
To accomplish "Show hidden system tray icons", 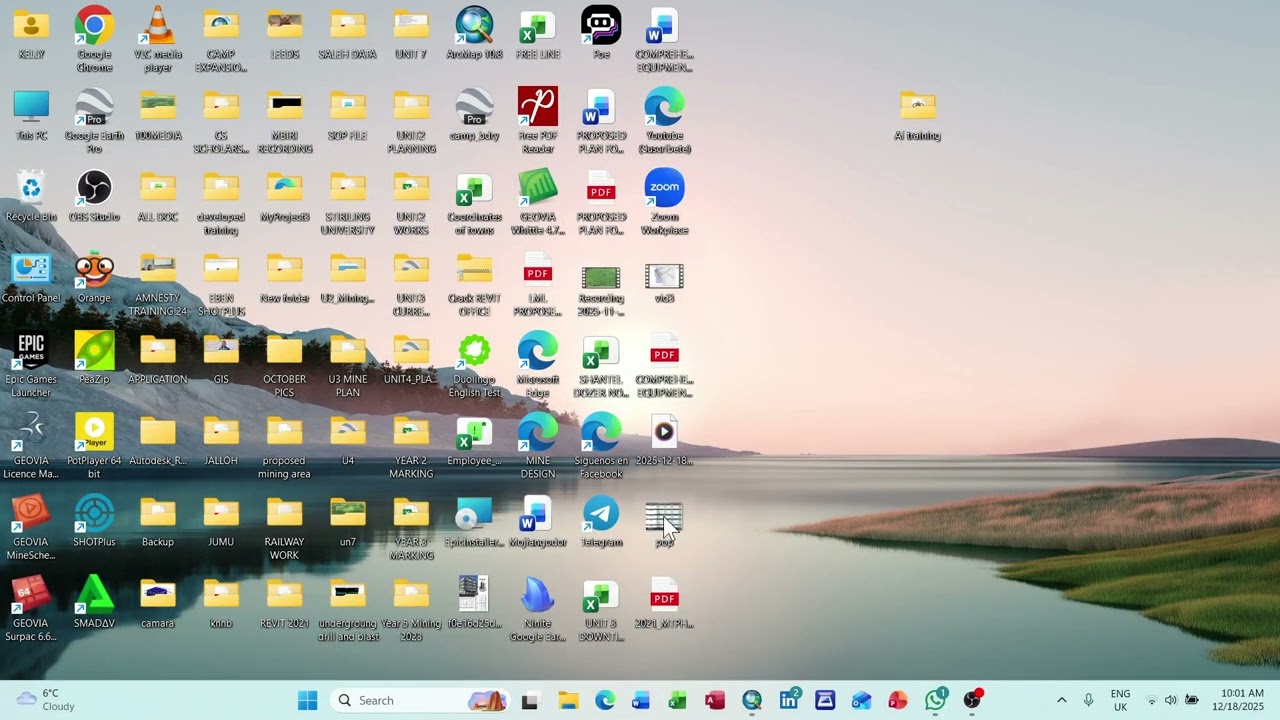I will point(1062,700).
